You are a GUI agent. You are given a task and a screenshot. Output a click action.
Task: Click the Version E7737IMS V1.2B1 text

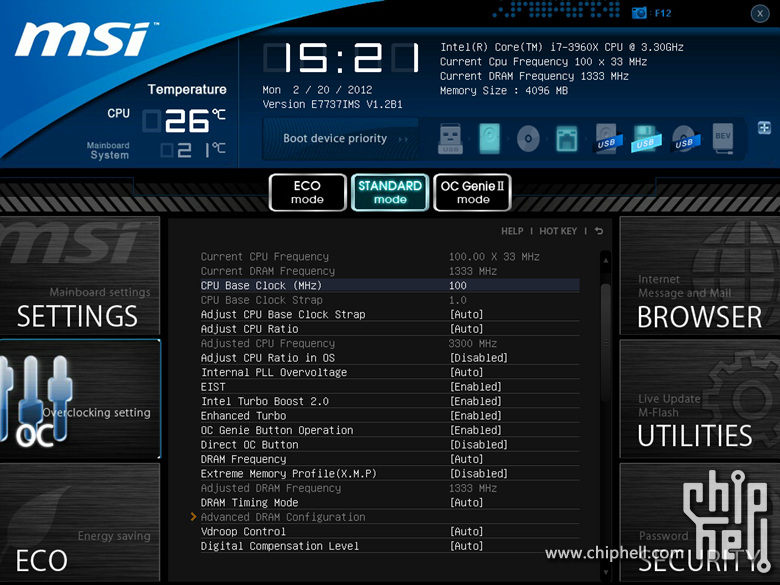tap(332, 104)
